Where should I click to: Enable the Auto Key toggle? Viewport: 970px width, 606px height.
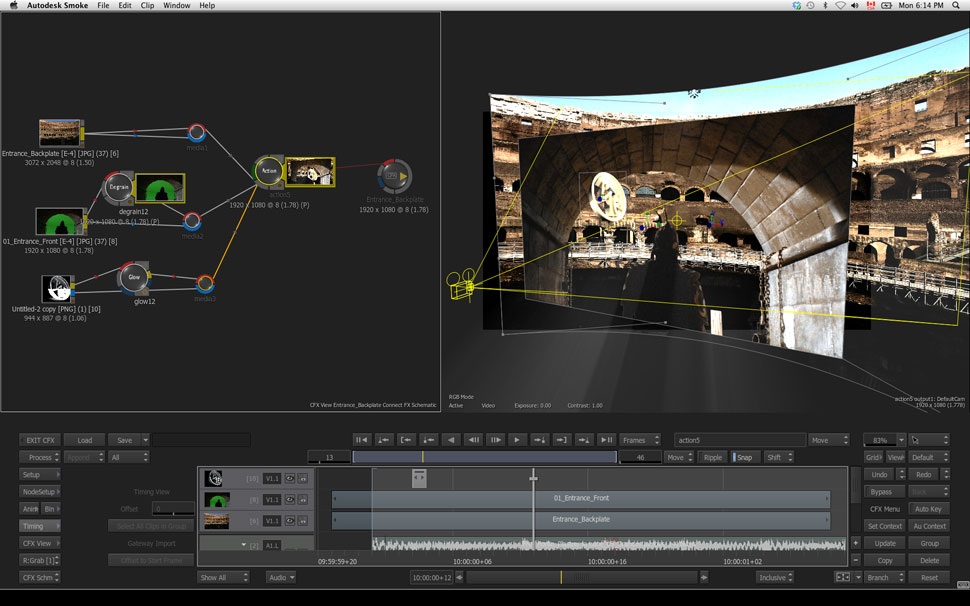[928, 509]
